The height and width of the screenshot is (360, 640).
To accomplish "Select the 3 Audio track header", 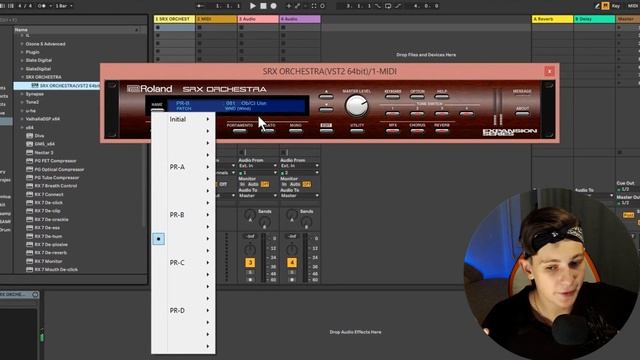I will pos(258,19).
